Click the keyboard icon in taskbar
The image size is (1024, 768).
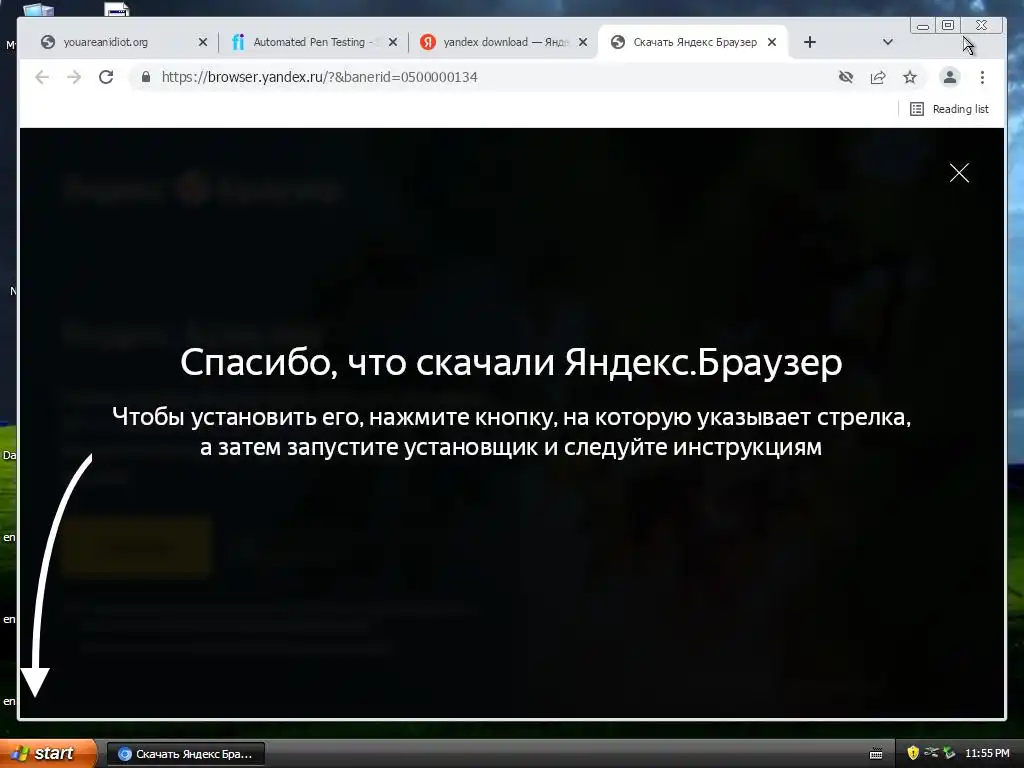tap(876, 754)
